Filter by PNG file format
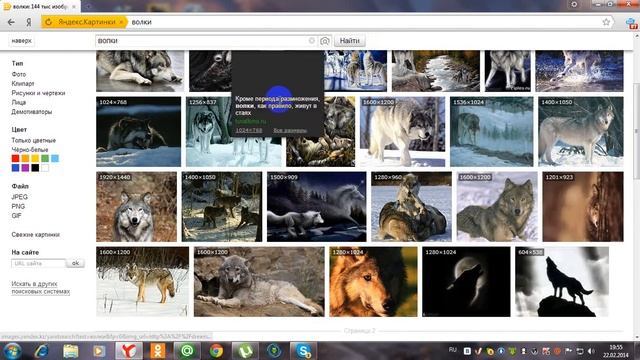This screenshot has height=360, width=640. [18, 207]
